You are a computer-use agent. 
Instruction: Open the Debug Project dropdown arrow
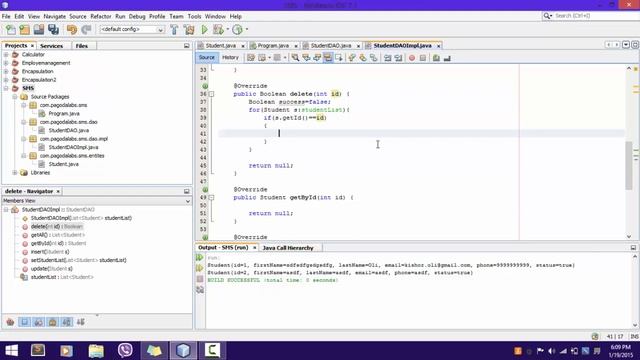227,29
